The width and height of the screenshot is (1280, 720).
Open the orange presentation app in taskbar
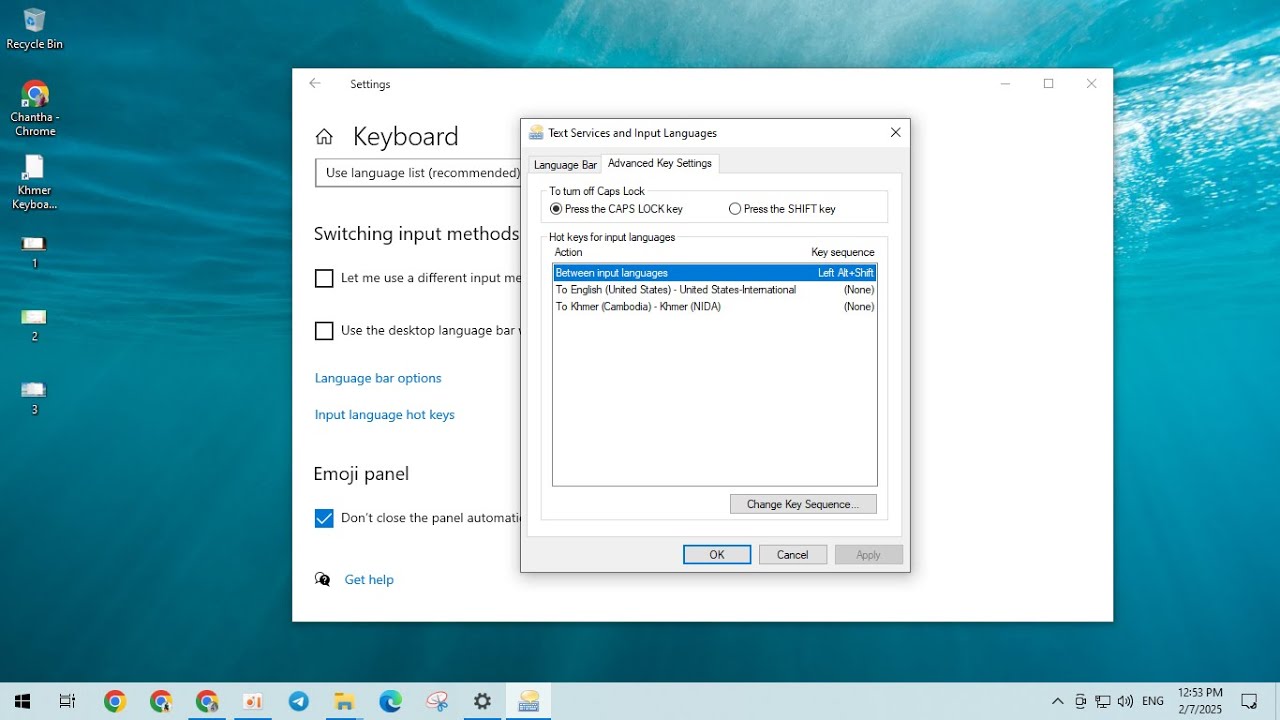coord(253,701)
